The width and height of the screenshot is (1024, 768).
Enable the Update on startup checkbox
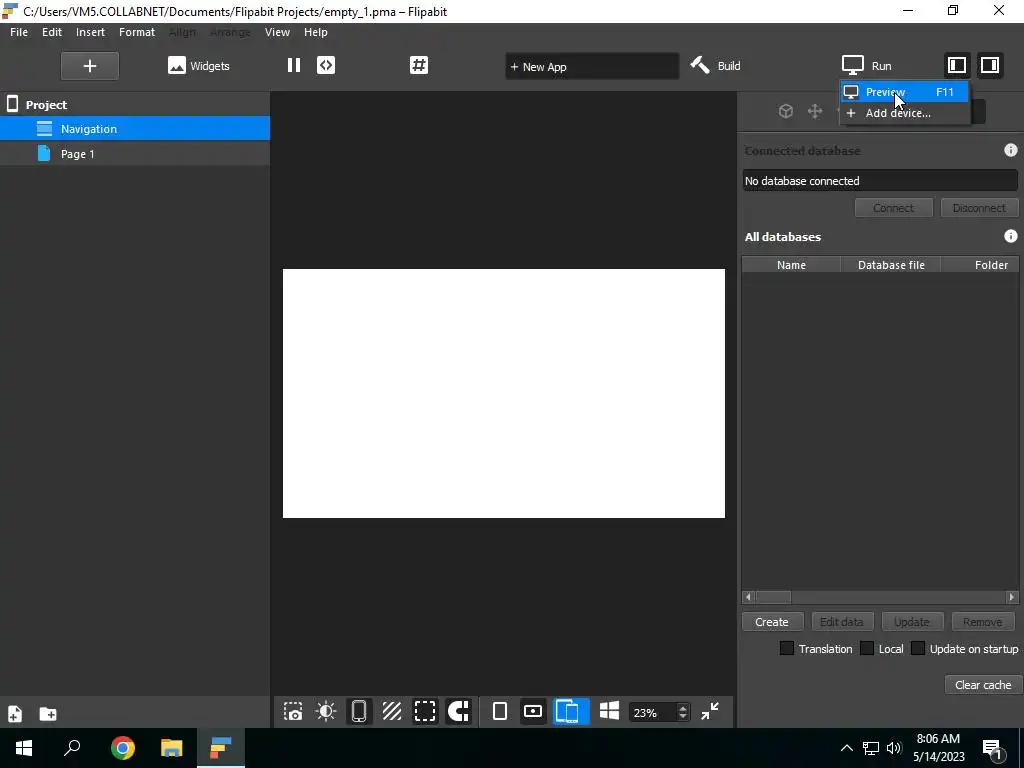coord(918,648)
